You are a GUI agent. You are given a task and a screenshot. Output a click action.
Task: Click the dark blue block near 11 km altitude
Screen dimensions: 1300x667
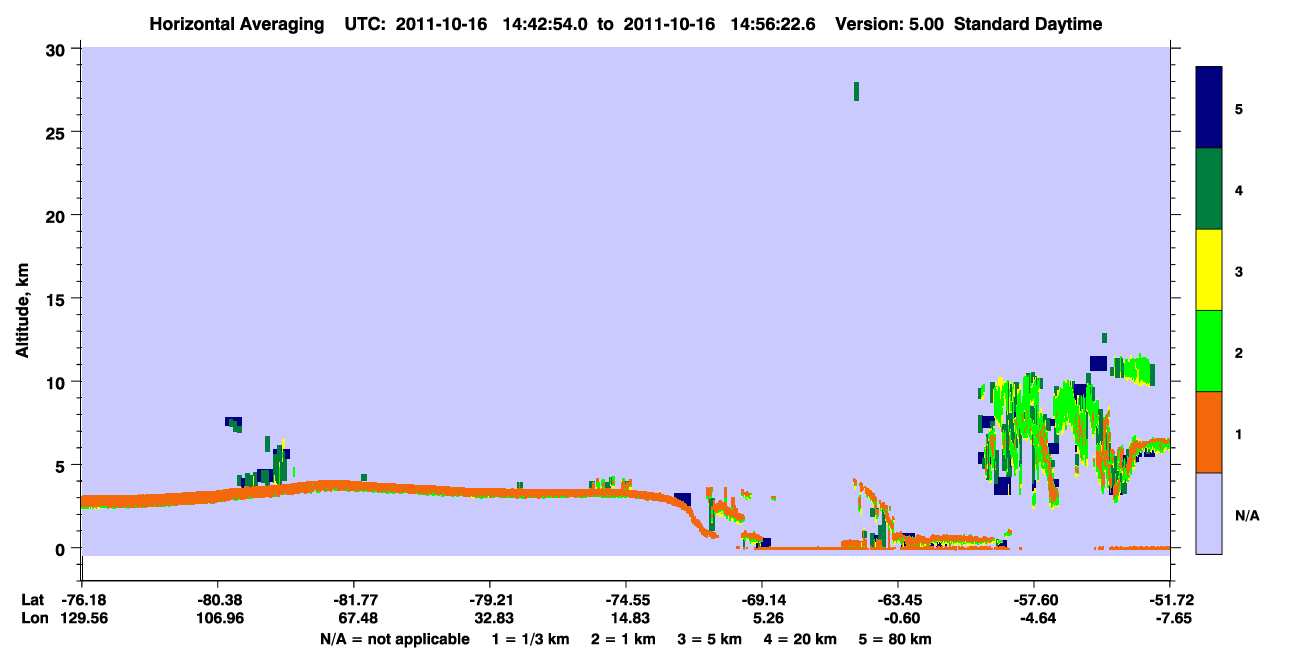point(1098,363)
